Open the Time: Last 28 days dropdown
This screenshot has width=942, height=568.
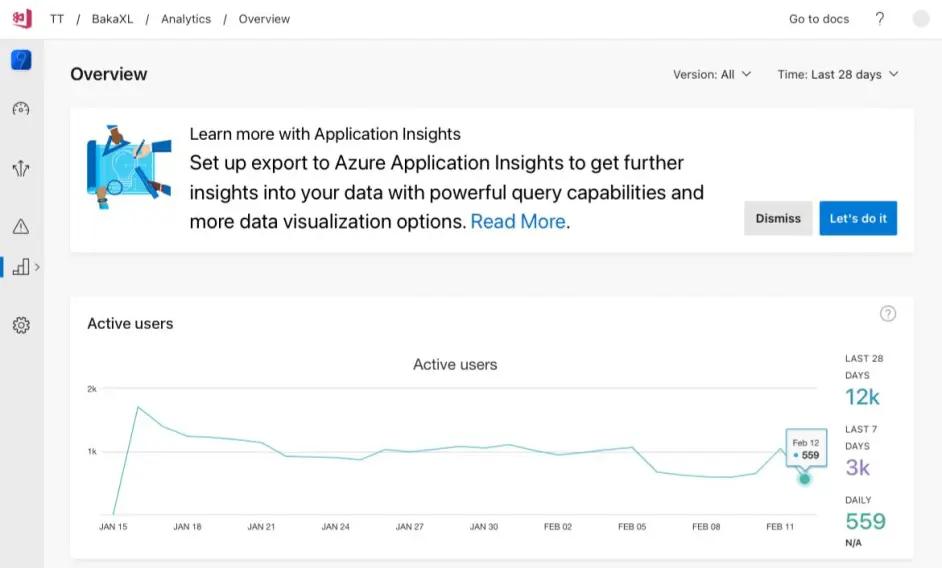[x=838, y=74]
